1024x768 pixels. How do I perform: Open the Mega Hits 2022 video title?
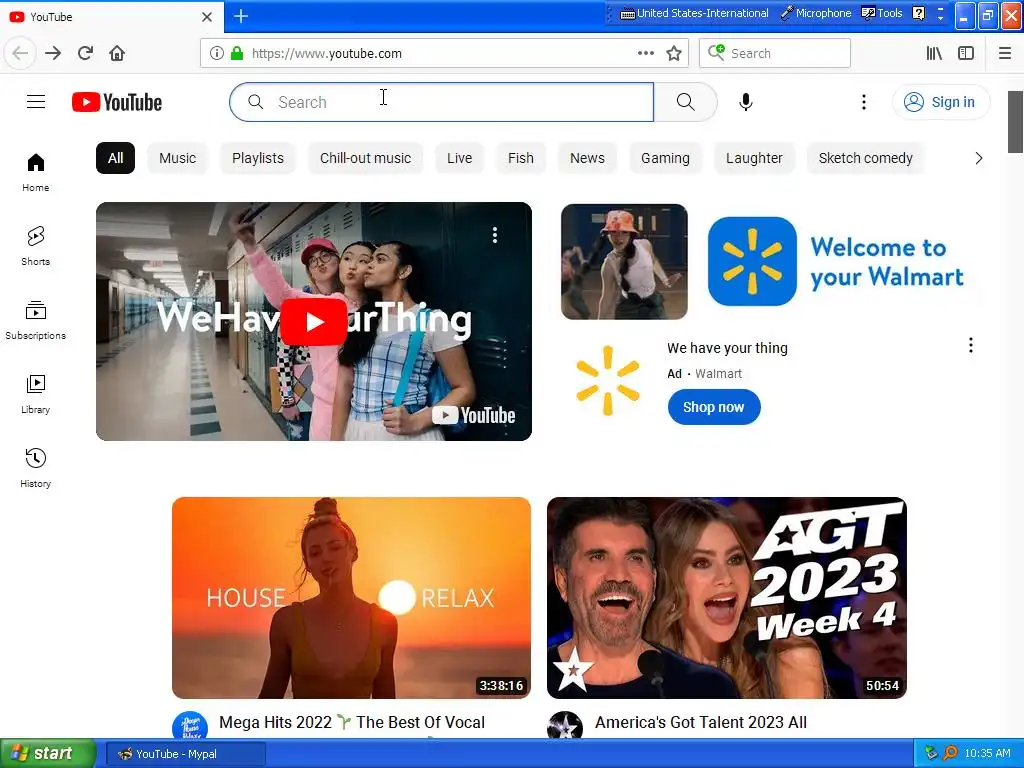[352, 722]
